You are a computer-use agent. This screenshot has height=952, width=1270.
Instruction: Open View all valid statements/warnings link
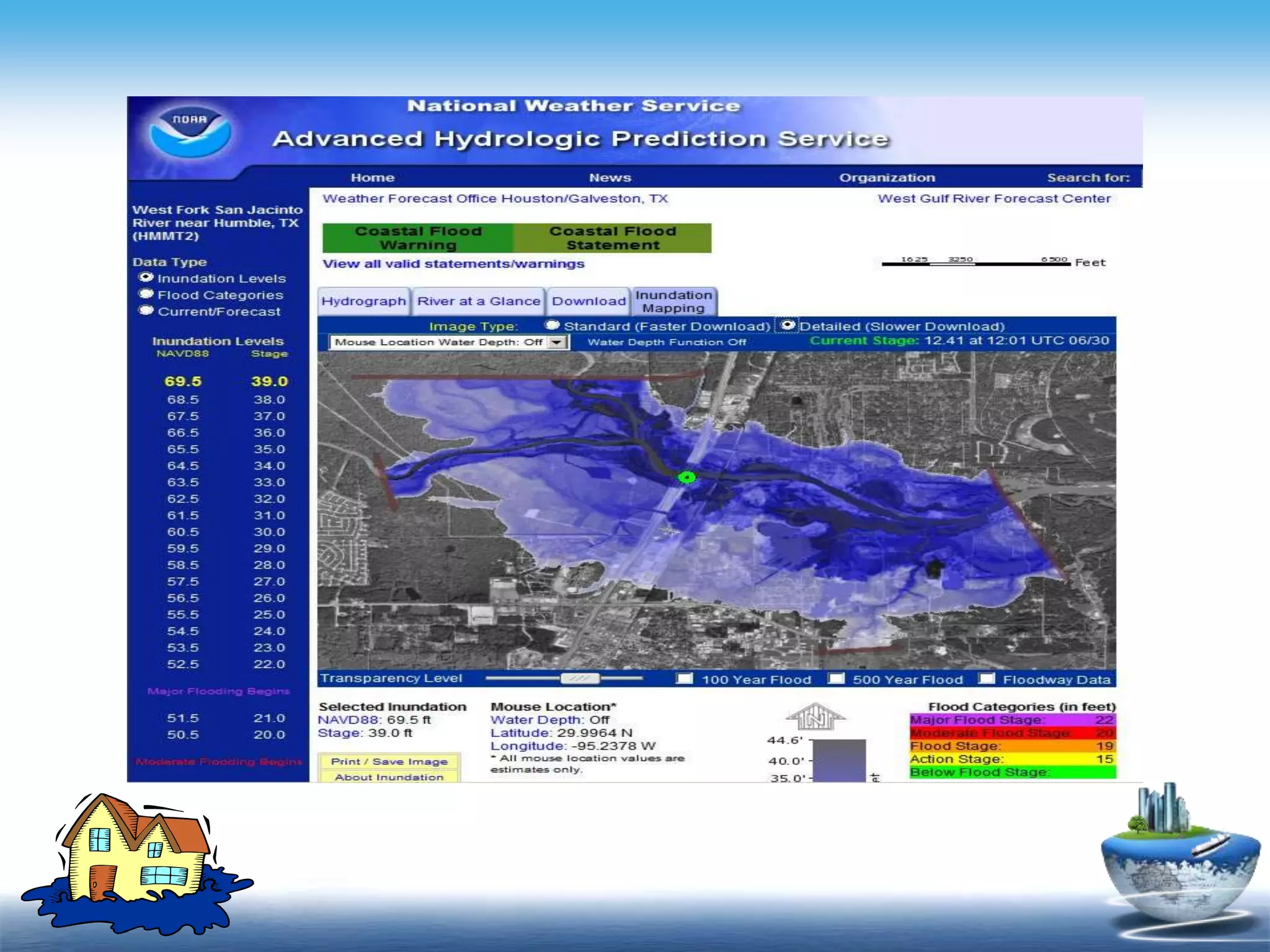click(x=453, y=263)
